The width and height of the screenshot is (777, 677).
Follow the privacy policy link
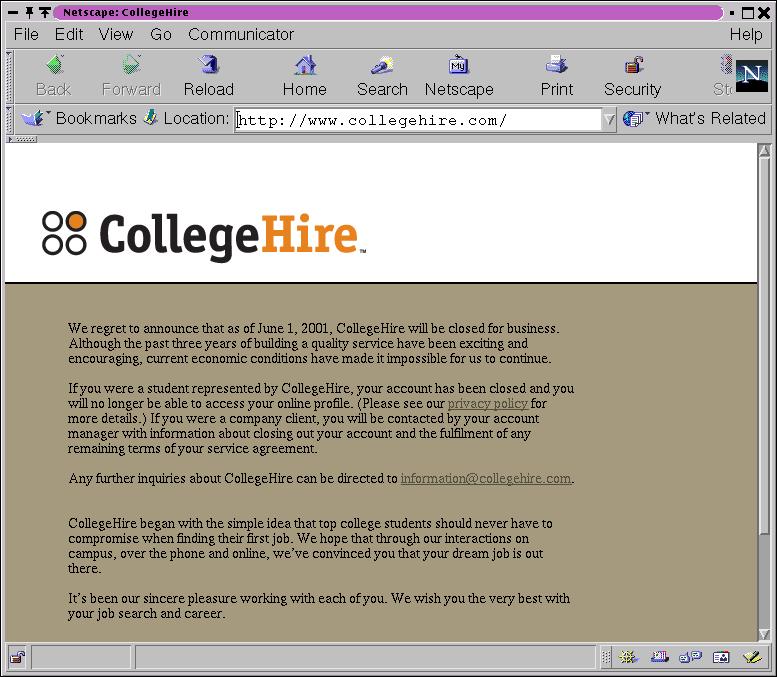pos(488,403)
